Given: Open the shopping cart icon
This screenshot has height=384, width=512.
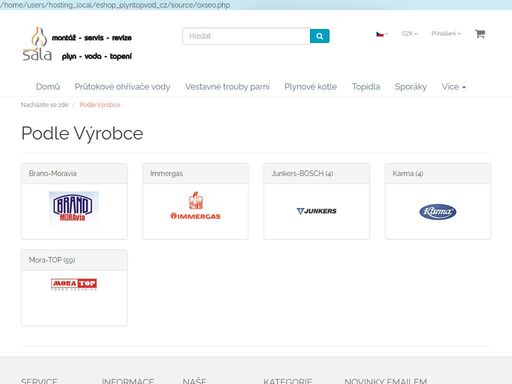Looking at the screenshot, I should tap(480, 34).
